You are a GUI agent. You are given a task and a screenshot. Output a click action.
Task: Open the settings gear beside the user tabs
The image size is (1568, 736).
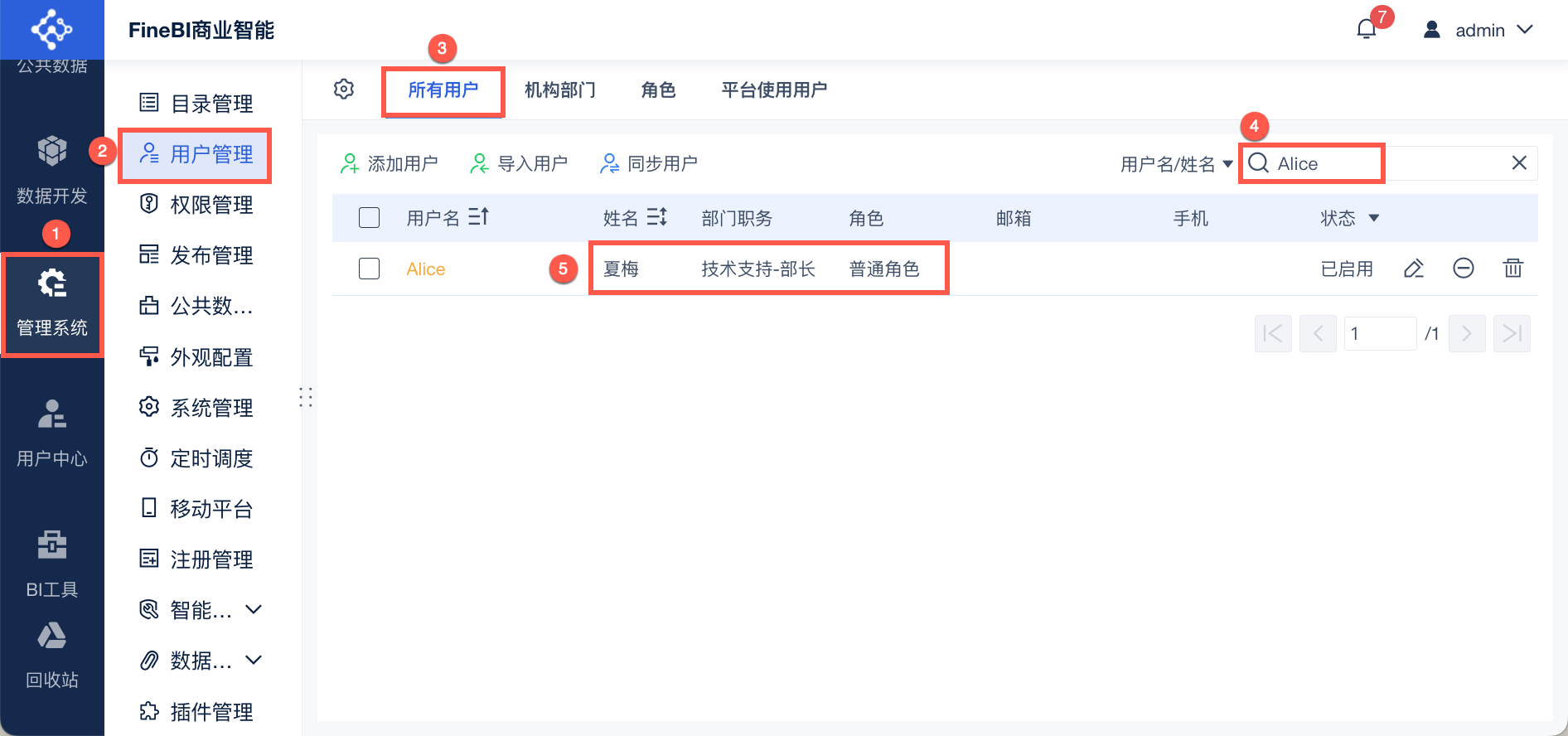tap(344, 90)
